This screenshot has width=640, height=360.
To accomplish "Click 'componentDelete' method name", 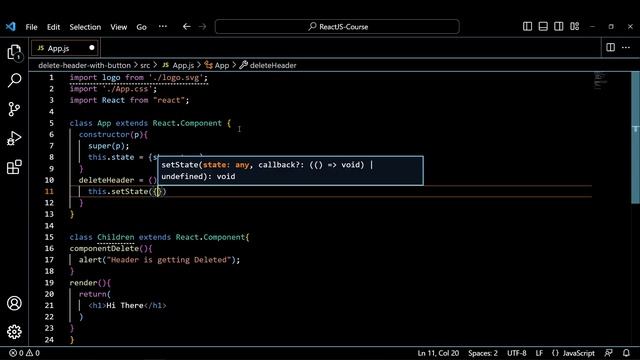I will (104, 248).
